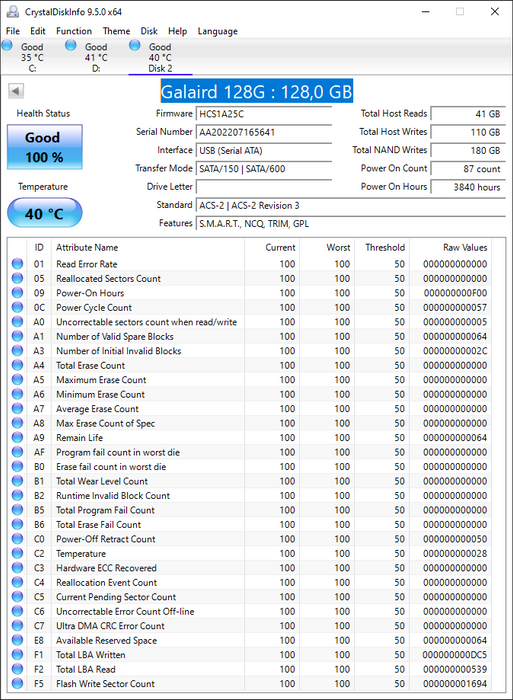Click the Interface field USB (Serial ATA)

pyautogui.click(x=264, y=150)
